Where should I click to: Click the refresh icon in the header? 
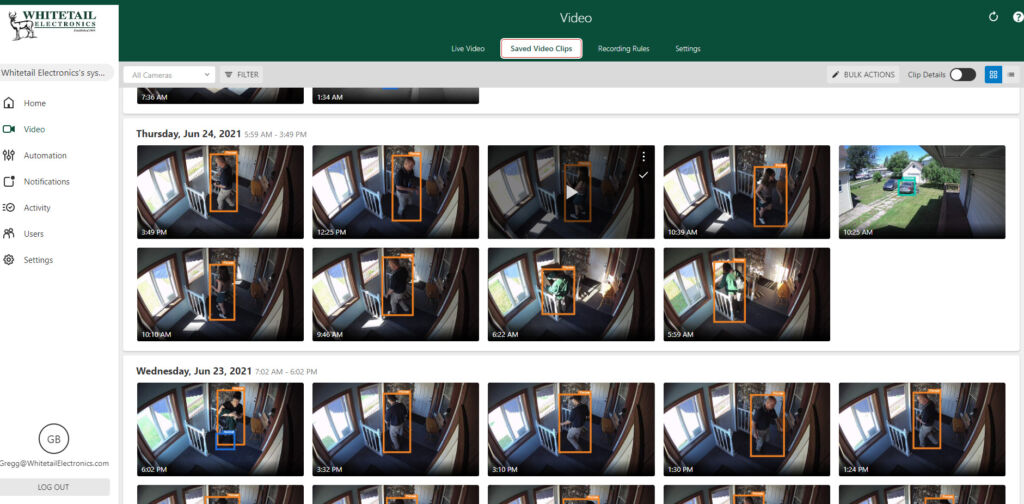993,17
